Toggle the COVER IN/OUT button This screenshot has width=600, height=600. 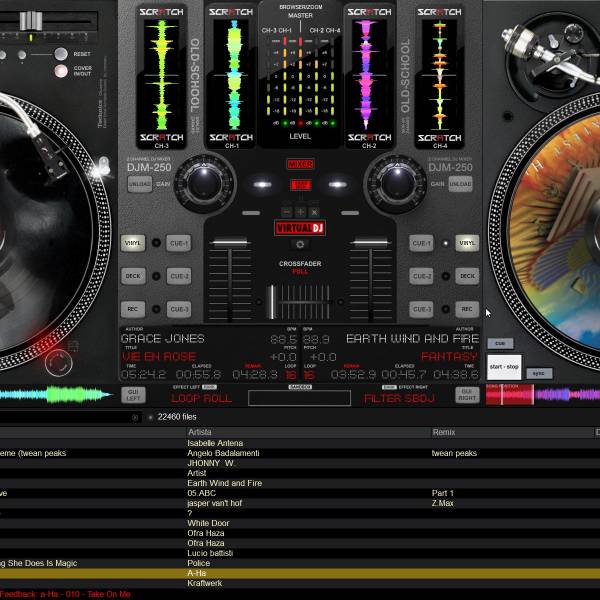coord(61,71)
